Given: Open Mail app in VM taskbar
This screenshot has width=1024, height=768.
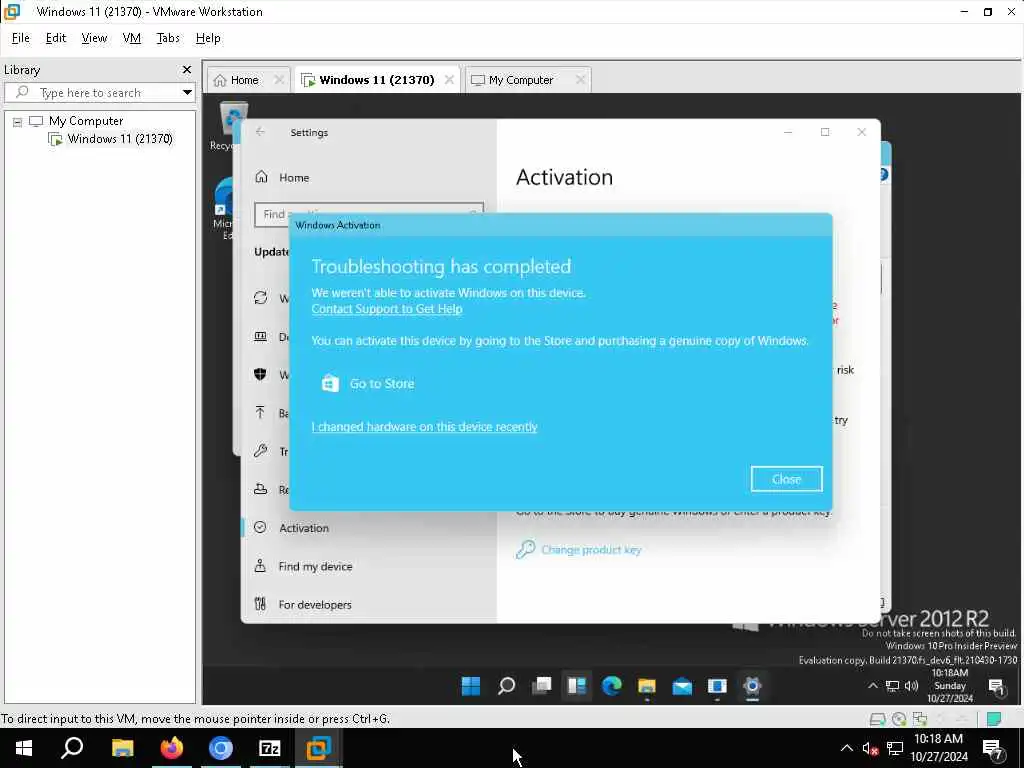Looking at the screenshot, I should [682, 686].
